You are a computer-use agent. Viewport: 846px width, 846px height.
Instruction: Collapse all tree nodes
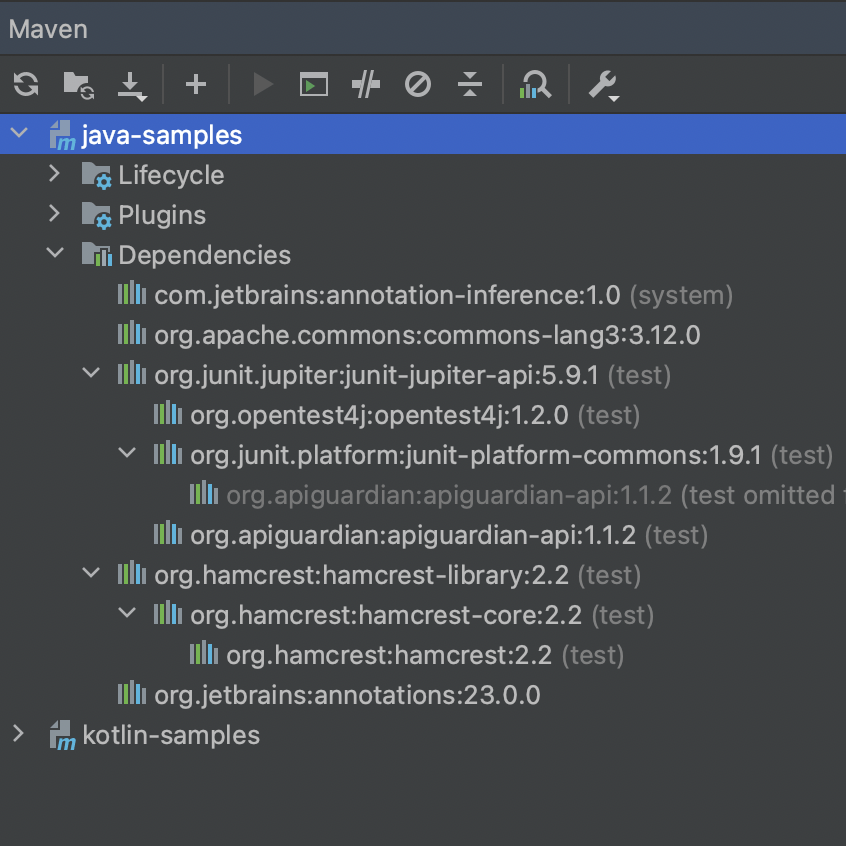469,84
